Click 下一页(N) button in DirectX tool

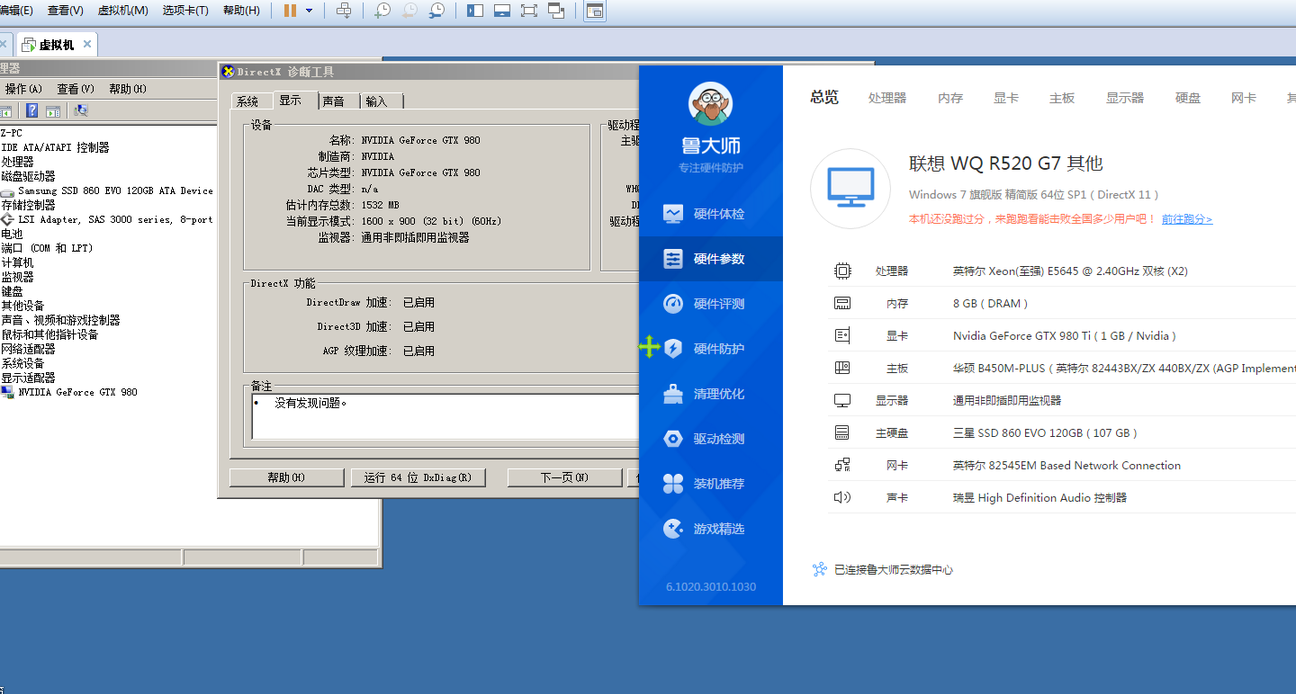565,478
